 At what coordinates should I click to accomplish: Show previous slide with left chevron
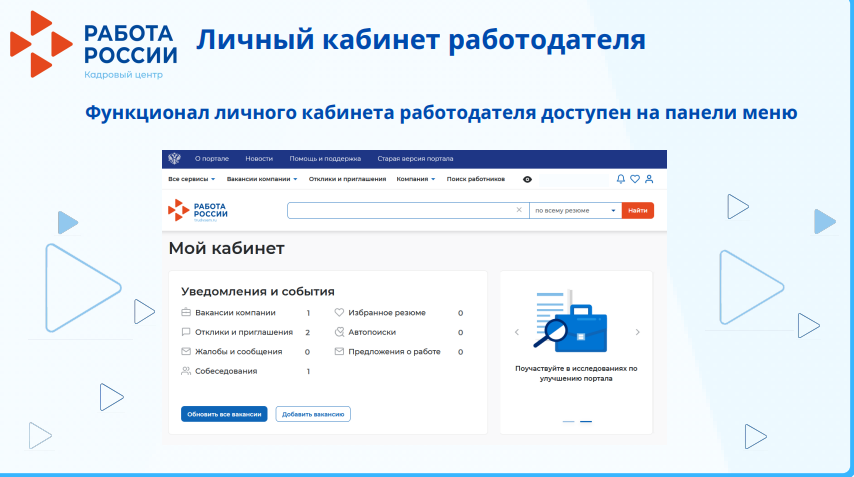click(x=517, y=332)
